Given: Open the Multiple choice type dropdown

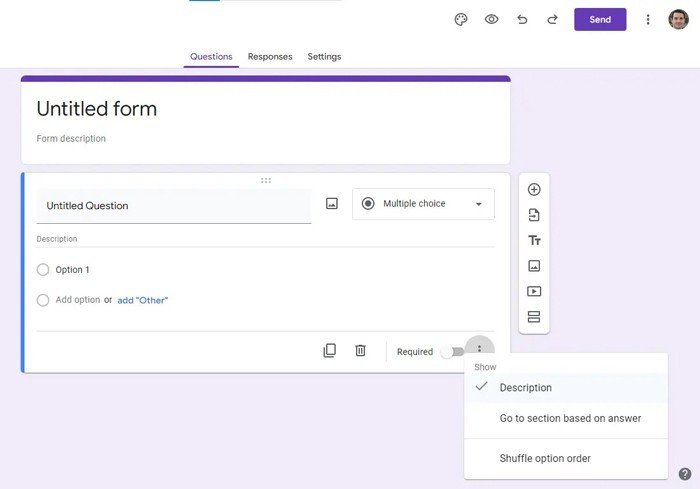Looking at the screenshot, I should (x=423, y=204).
